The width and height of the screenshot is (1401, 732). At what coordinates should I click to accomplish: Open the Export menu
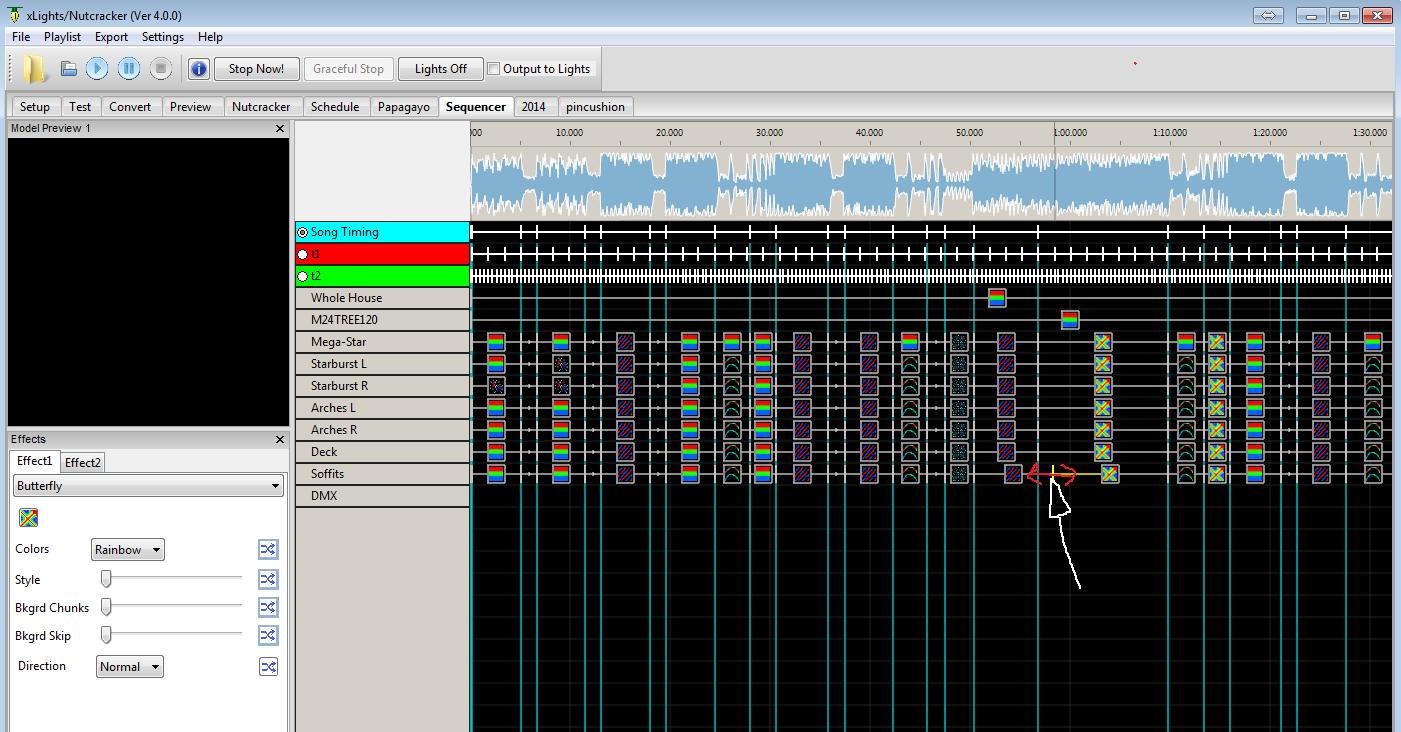click(111, 37)
